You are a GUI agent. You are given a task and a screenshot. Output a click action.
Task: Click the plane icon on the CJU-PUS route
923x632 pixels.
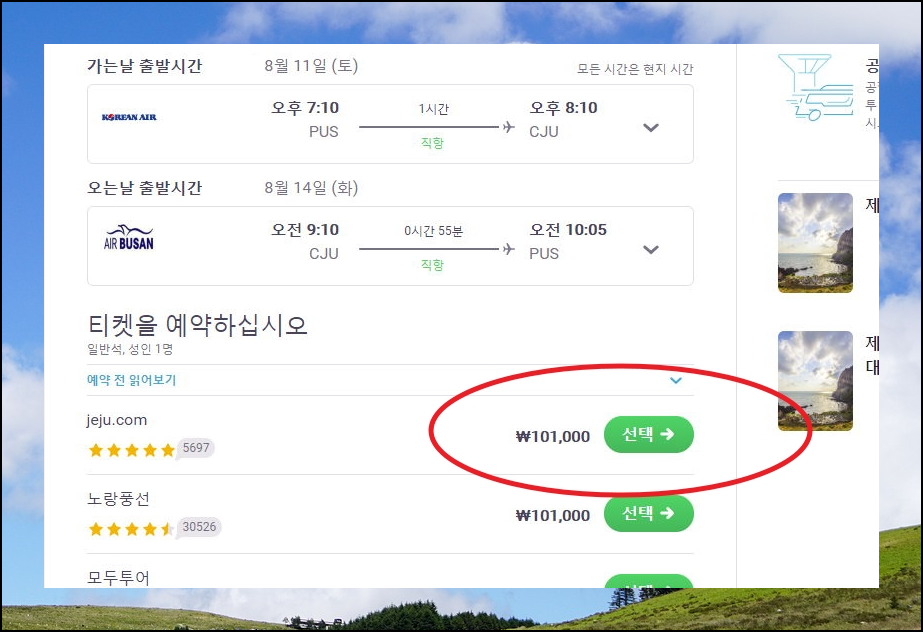tap(509, 249)
